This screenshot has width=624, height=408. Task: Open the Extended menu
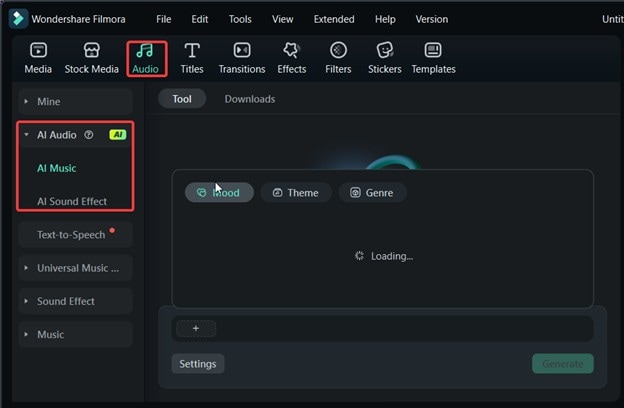click(x=334, y=19)
